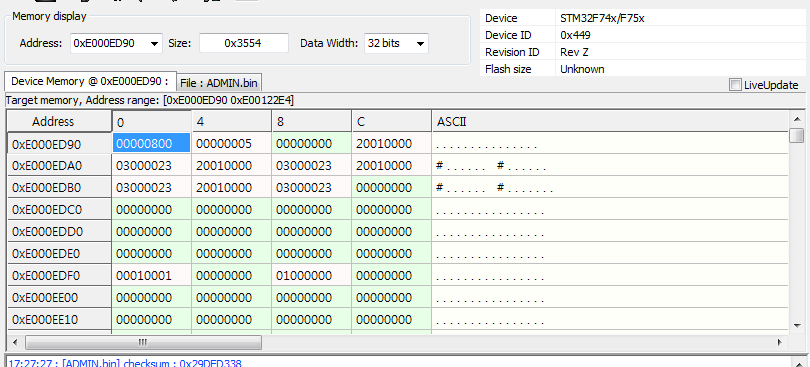Click the column C header
The width and height of the screenshot is (810, 367).
[x=392, y=122]
